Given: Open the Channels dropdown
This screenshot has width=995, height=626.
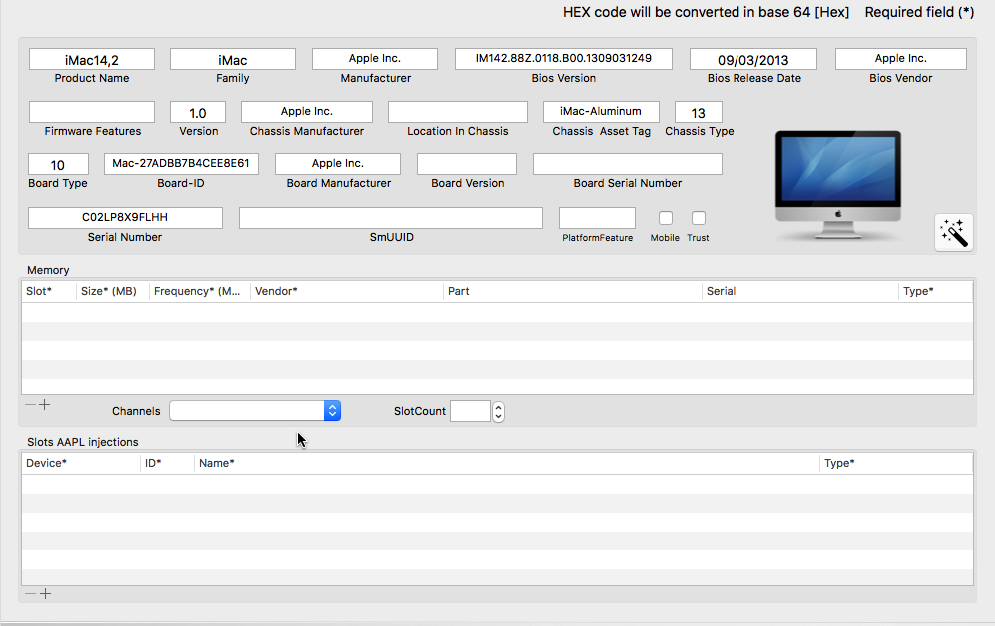Looking at the screenshot, I should (x=255, y=411).
